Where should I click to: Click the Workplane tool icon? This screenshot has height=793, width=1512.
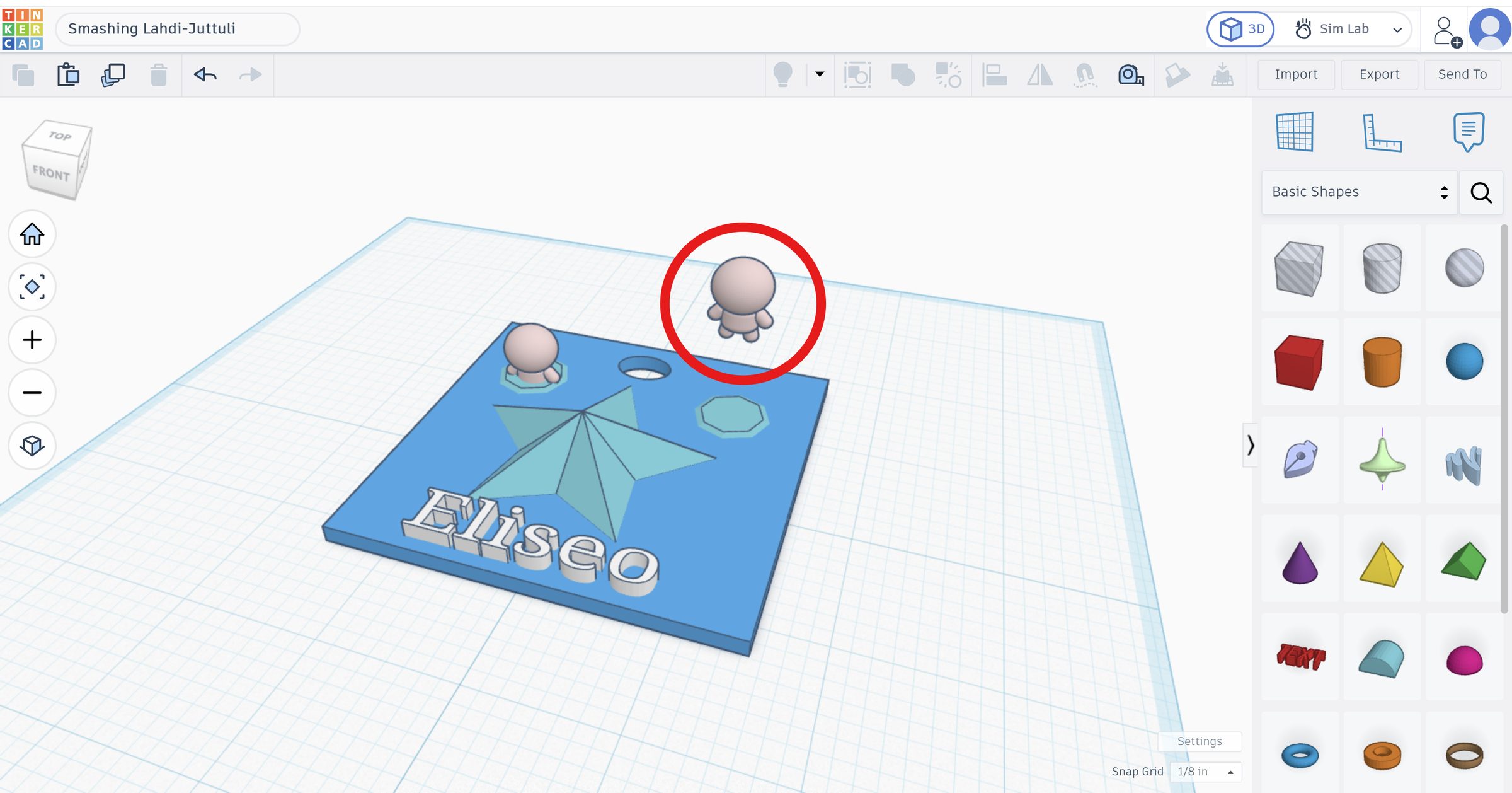1295,132
